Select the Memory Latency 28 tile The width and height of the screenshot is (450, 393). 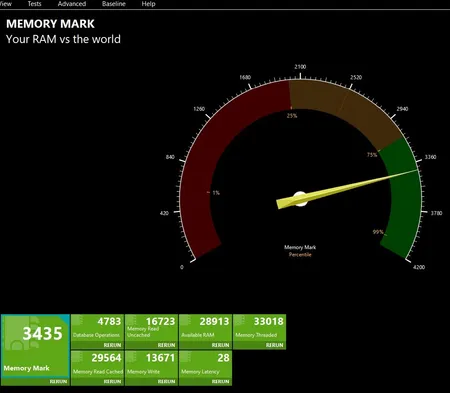click(205, 364)
